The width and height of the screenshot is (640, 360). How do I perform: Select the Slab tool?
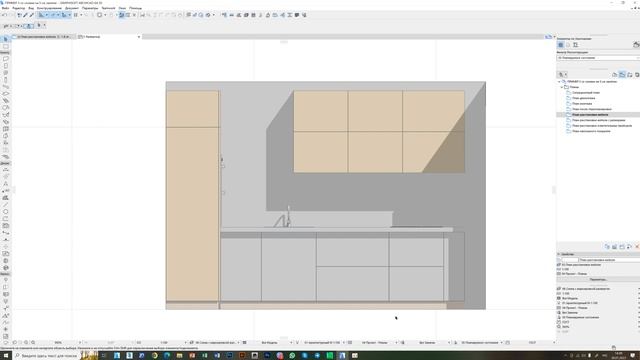tap(5, 93)
